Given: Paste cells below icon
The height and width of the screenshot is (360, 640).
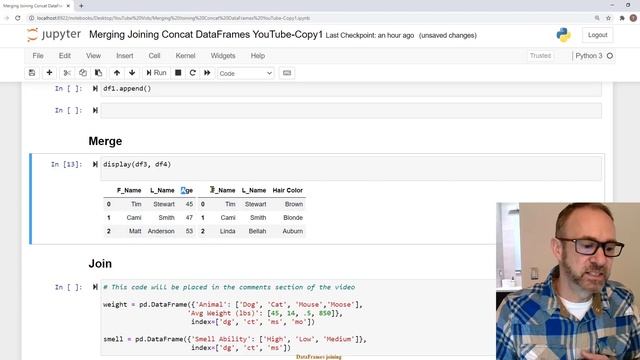Looking at the screenshot, I should pos(98,73).
